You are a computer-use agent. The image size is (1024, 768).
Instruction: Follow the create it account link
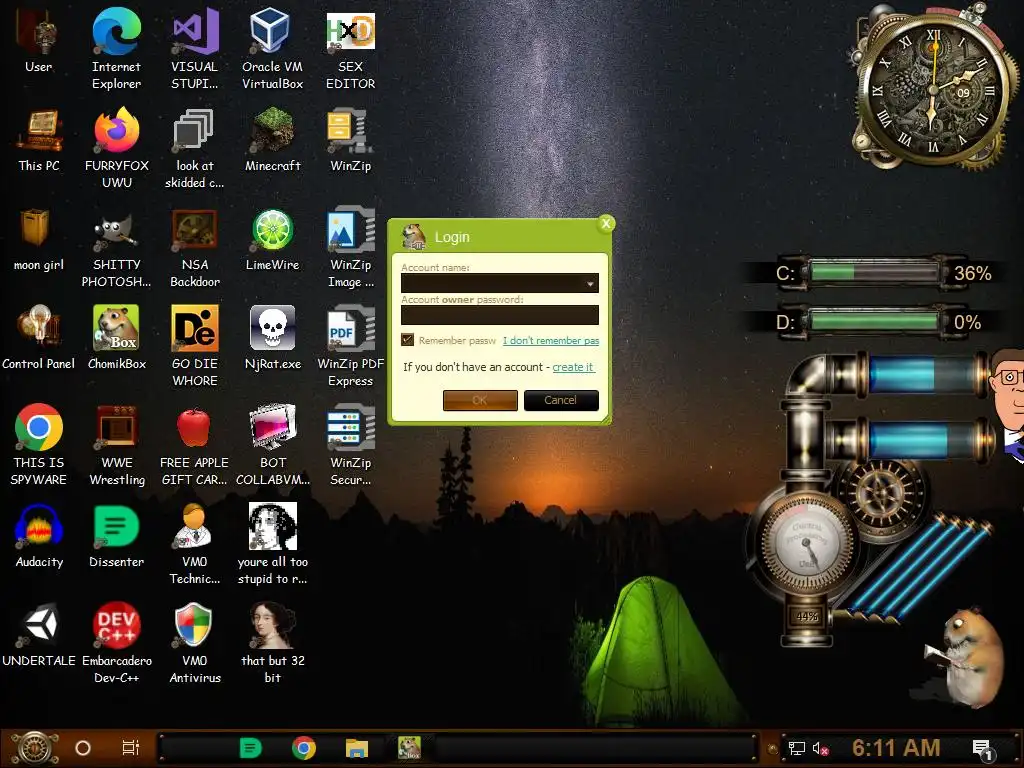click(573, 367)
